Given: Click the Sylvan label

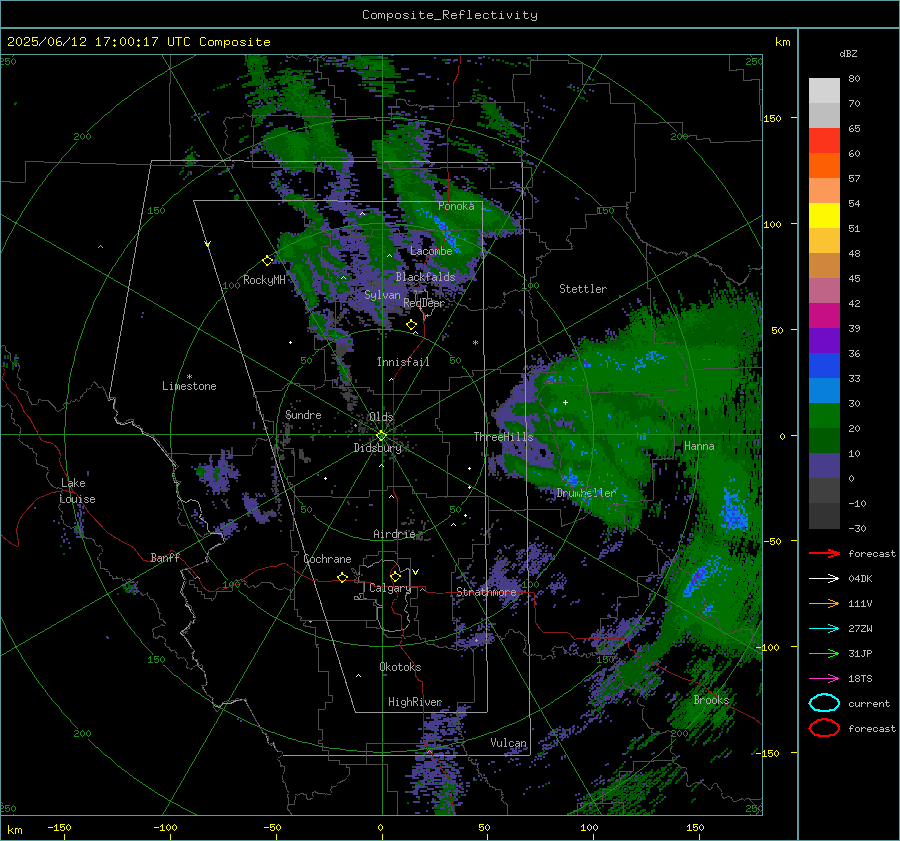Looking at the screenshot, I should [x=382, y=295].
